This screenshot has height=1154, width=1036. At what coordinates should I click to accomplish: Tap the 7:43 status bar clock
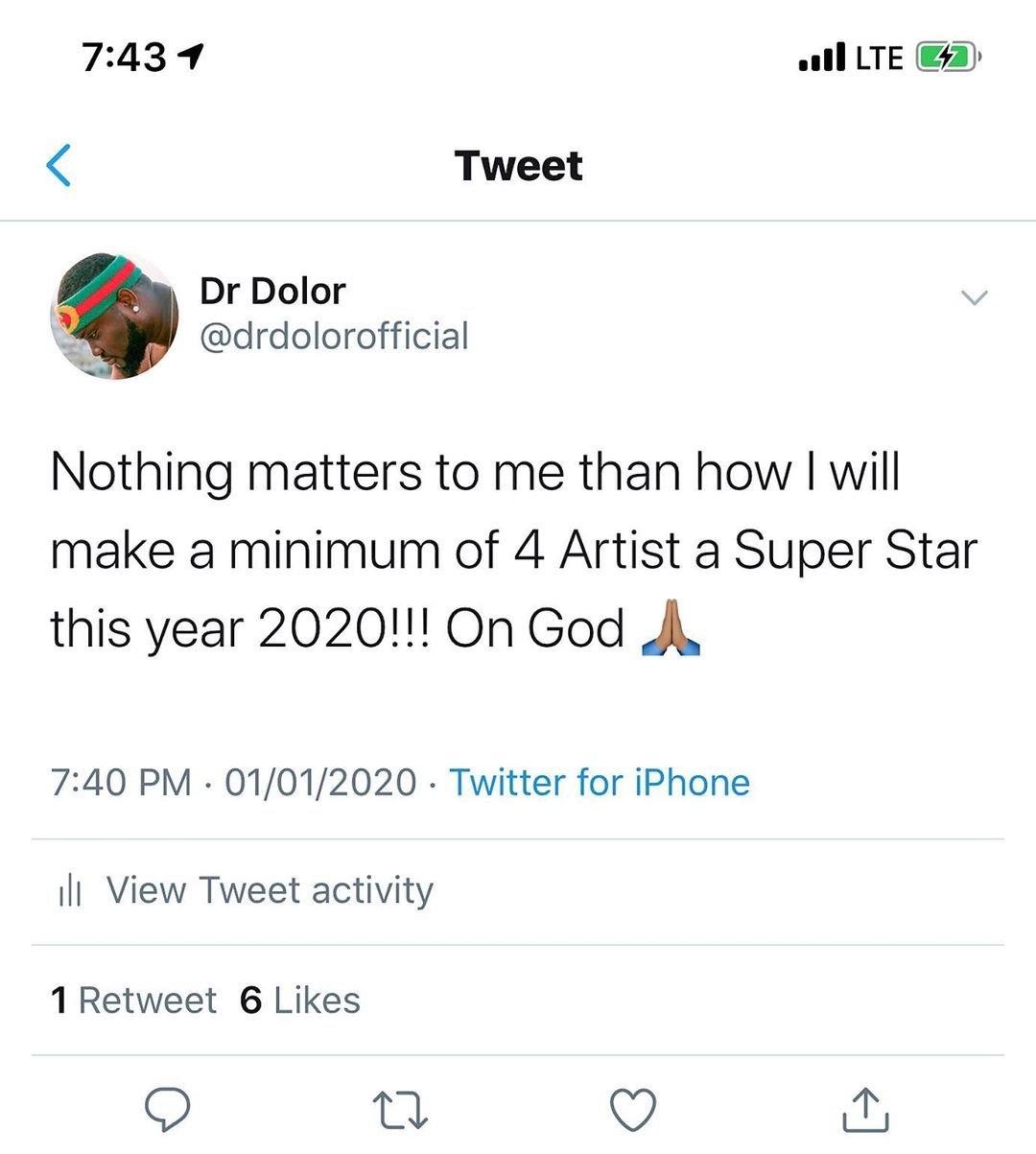(124, 58)
